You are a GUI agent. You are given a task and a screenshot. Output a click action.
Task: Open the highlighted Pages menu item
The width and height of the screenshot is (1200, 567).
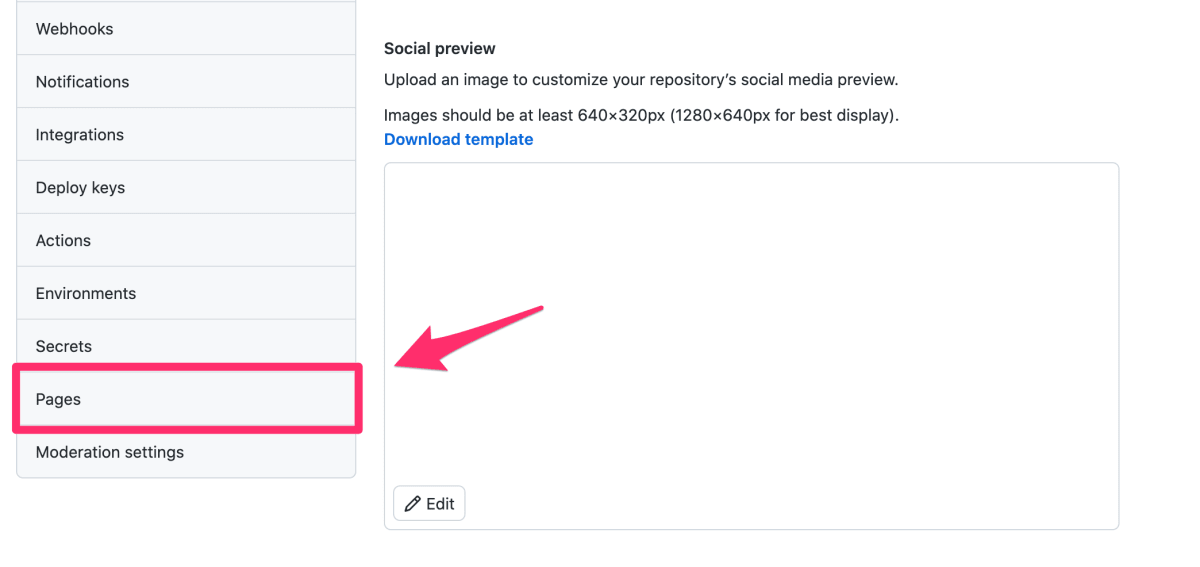(x=186, y=399)
